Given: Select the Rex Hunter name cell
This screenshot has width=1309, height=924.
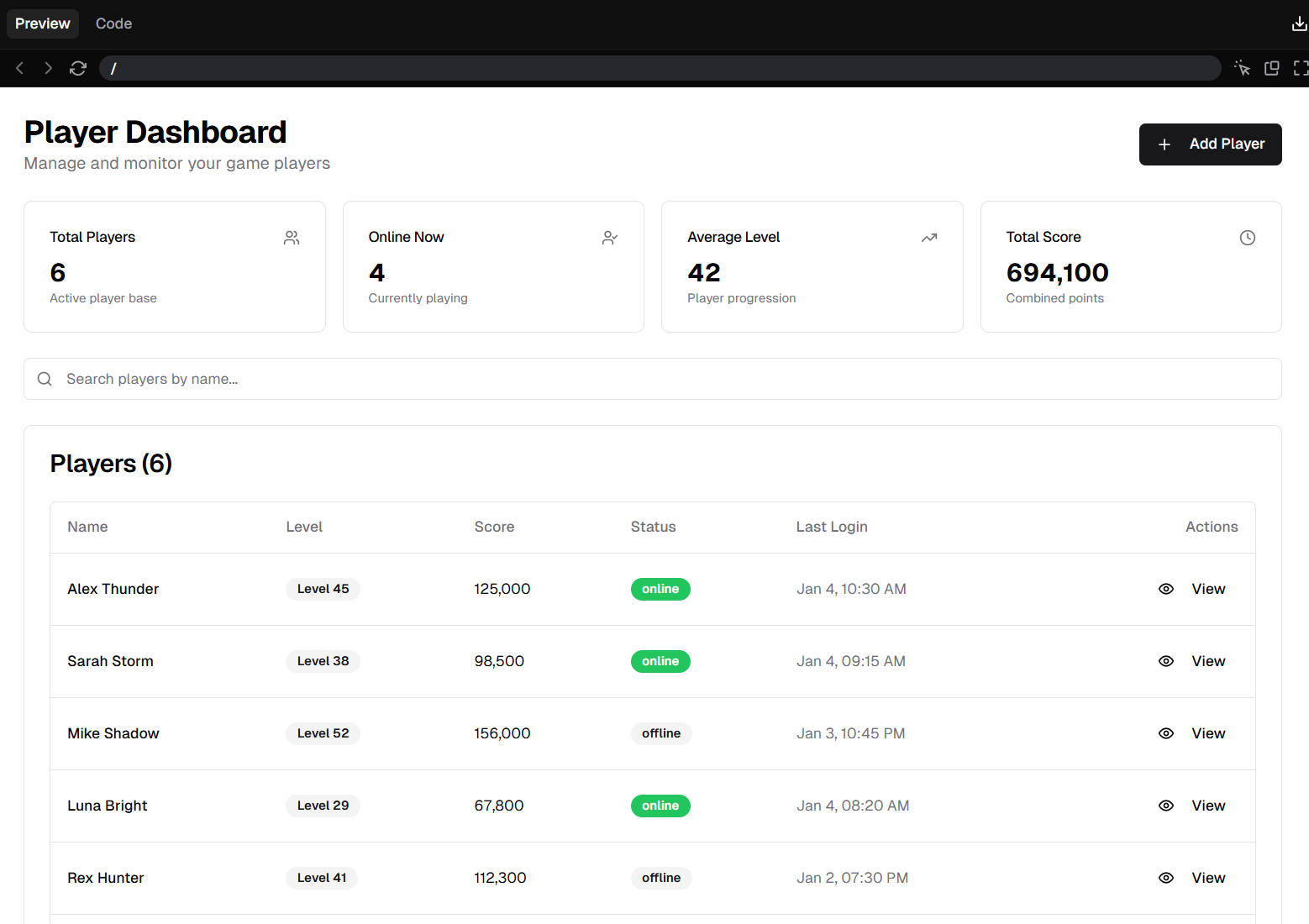Looking at the screenshot, I should pos(106,878).
